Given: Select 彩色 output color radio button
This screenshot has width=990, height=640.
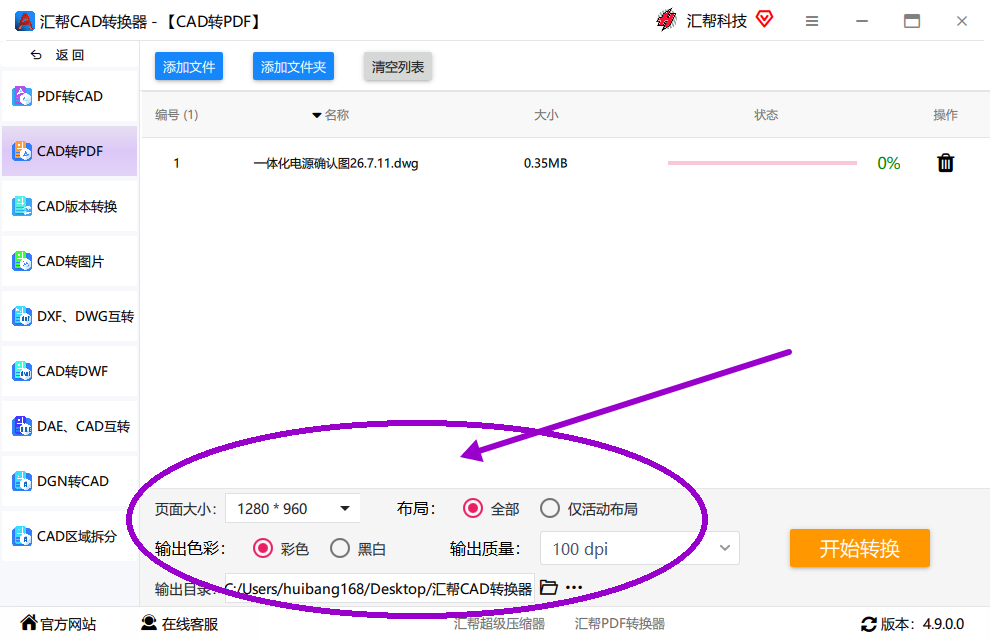Looking at the screenshot, I should [263, 548].
